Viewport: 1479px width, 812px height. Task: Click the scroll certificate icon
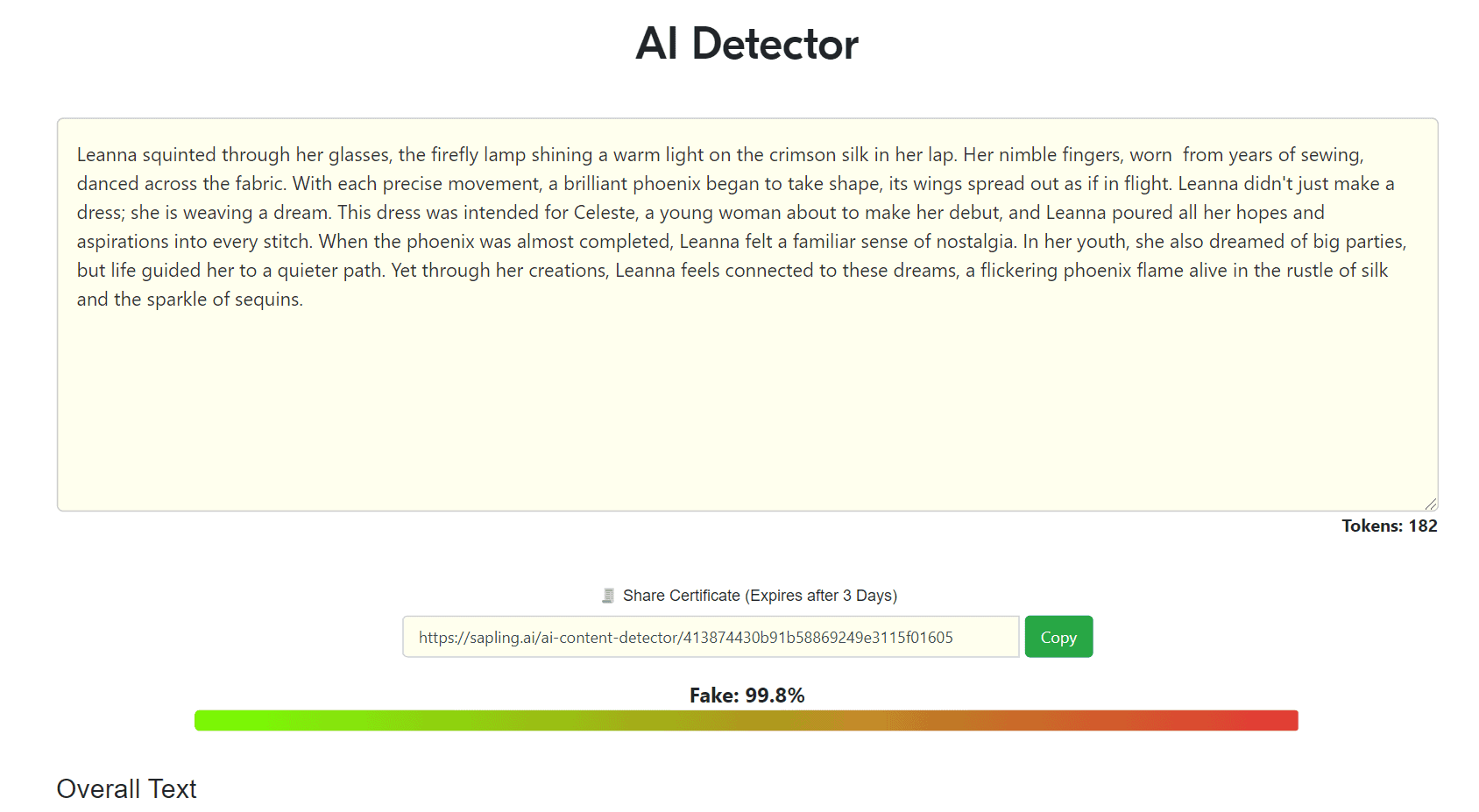click(608, 596)
